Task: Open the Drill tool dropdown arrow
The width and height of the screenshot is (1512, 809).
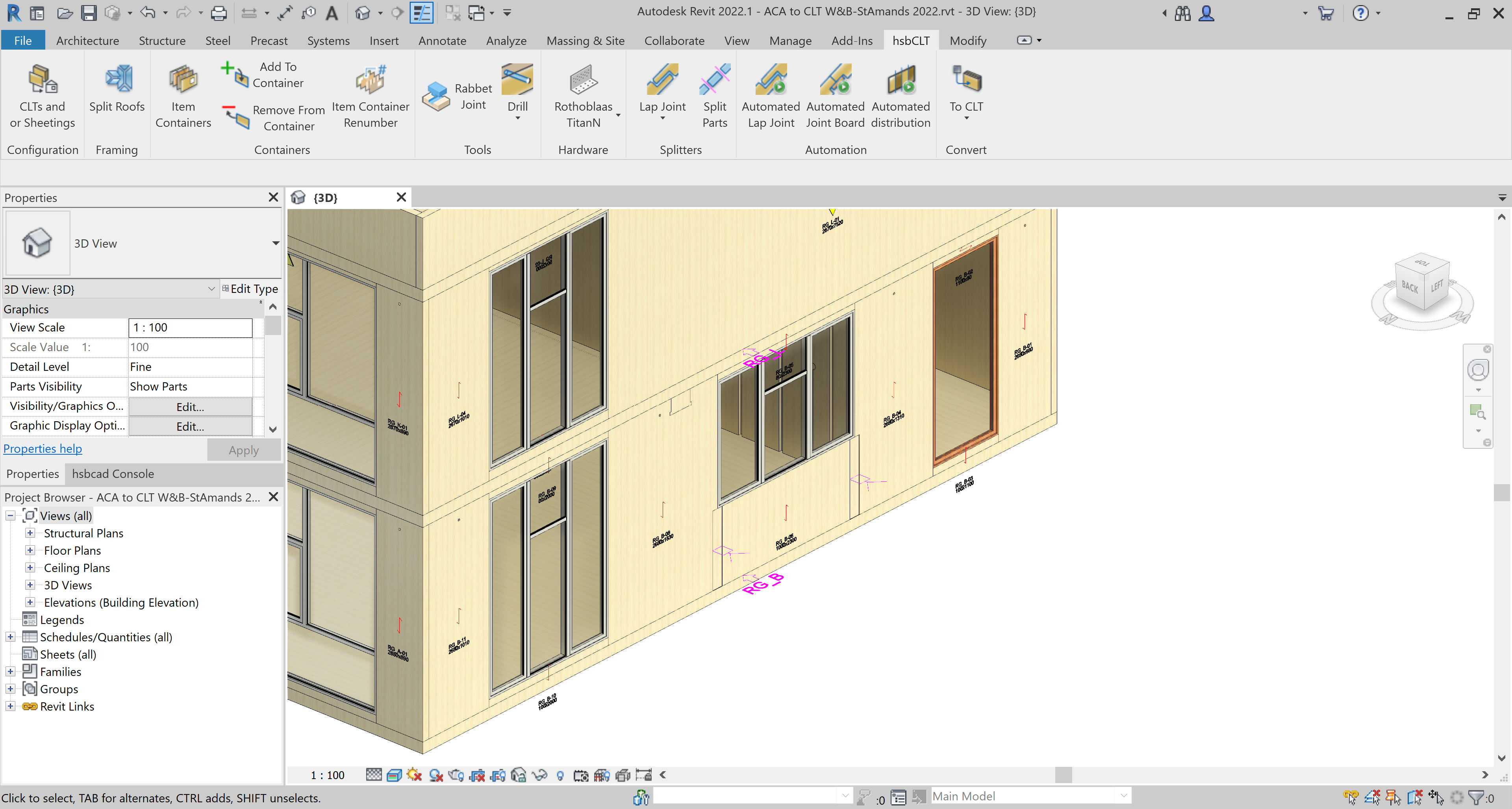Action: 517,118
